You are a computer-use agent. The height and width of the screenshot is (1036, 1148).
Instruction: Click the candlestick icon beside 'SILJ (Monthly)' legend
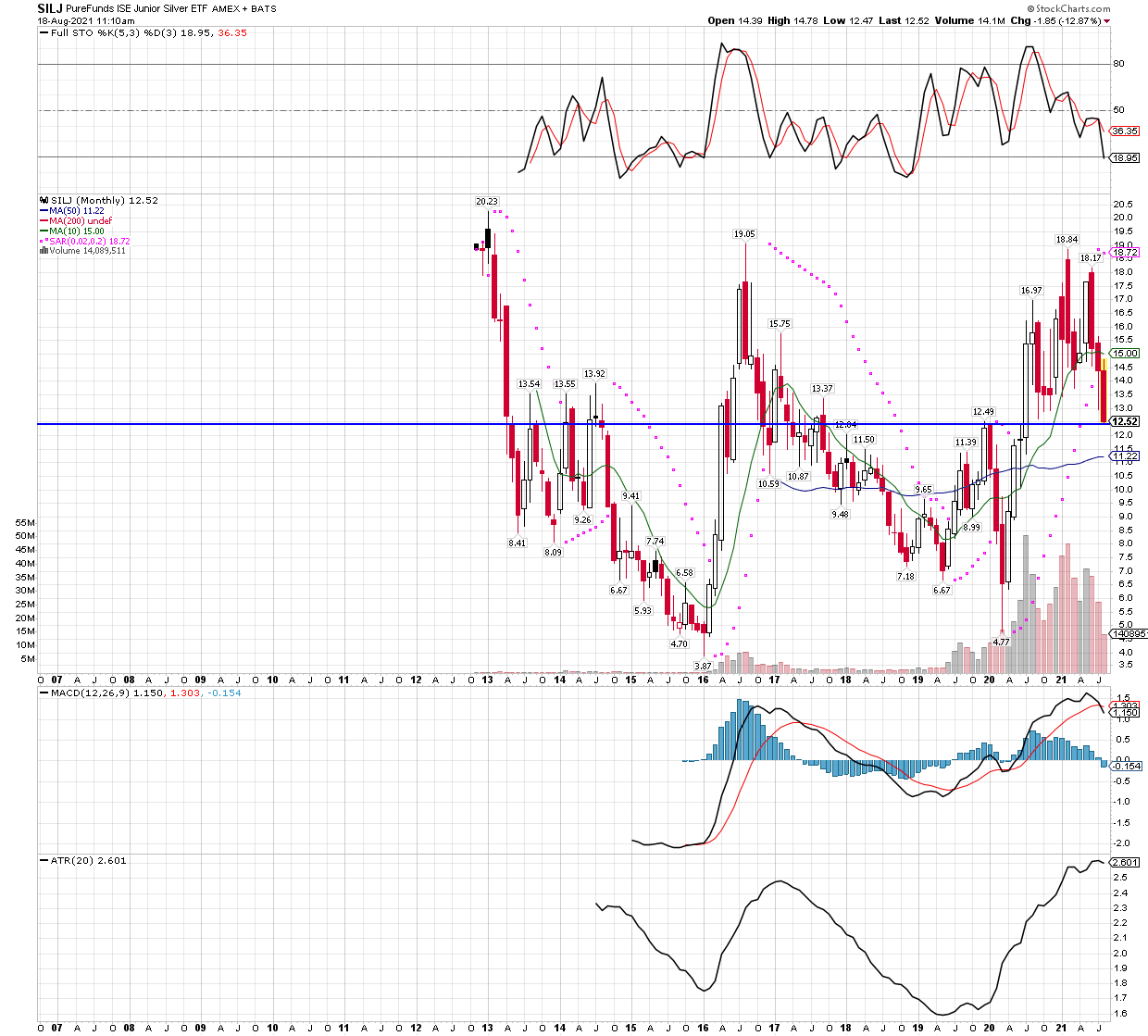tap(44, 200)
